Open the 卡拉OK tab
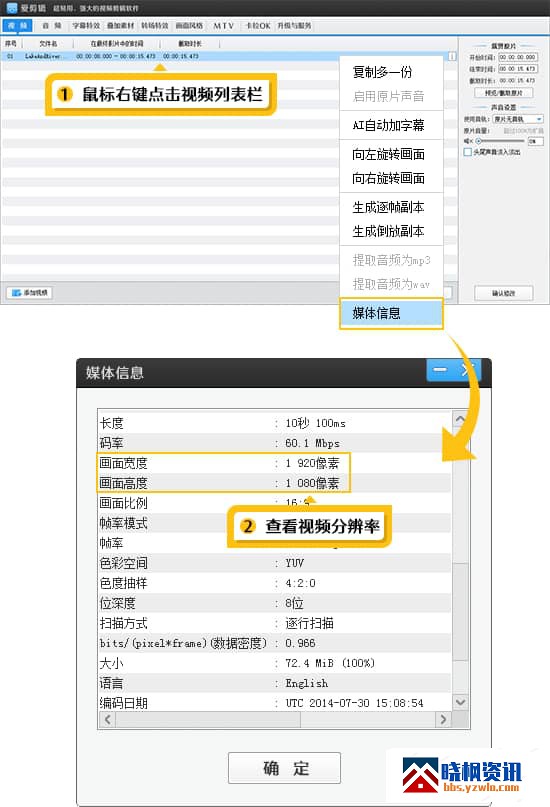 tap(258, 26)
